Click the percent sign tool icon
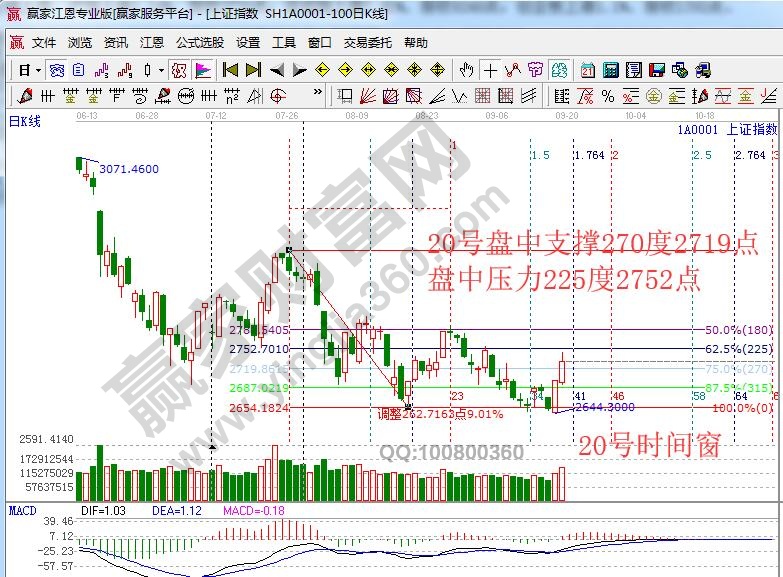This screenshot has height=577, width=783. pyautogui.click(x=608, y=96)
